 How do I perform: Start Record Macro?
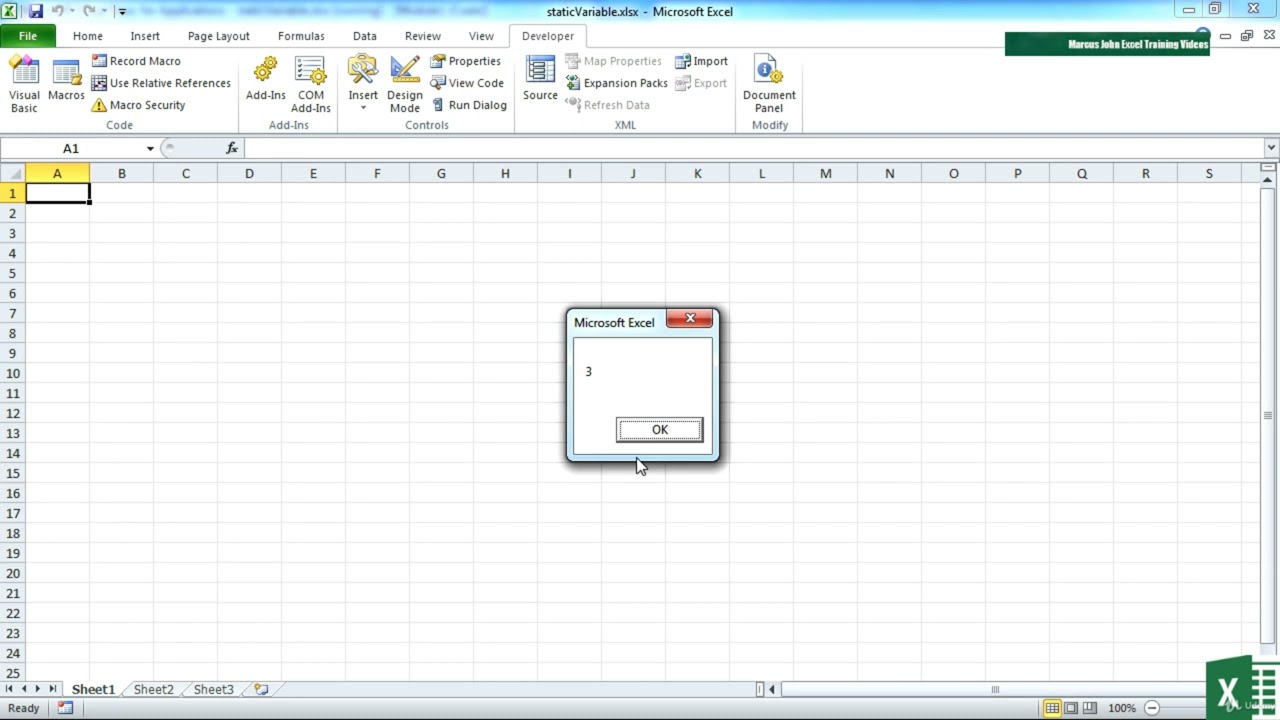click(x=136, y=61)
